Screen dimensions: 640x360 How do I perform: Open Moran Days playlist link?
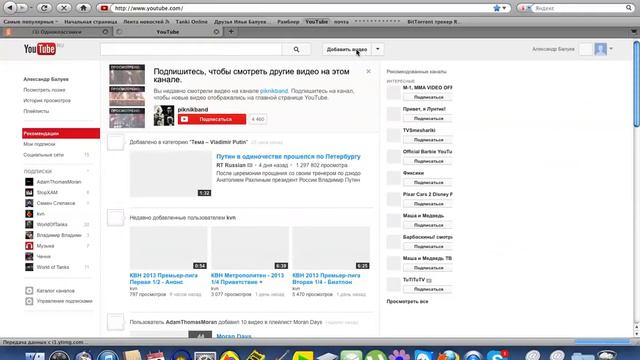[233, 336]
